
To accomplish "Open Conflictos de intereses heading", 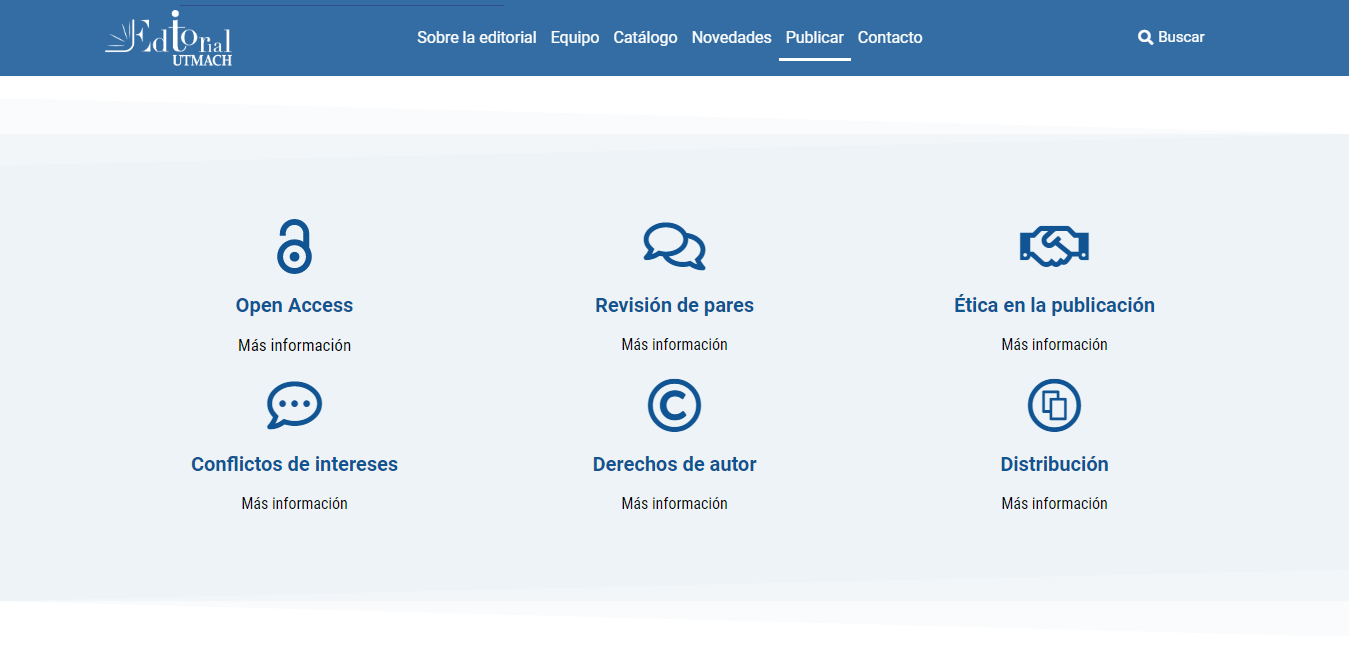I will tap(294, 464).
